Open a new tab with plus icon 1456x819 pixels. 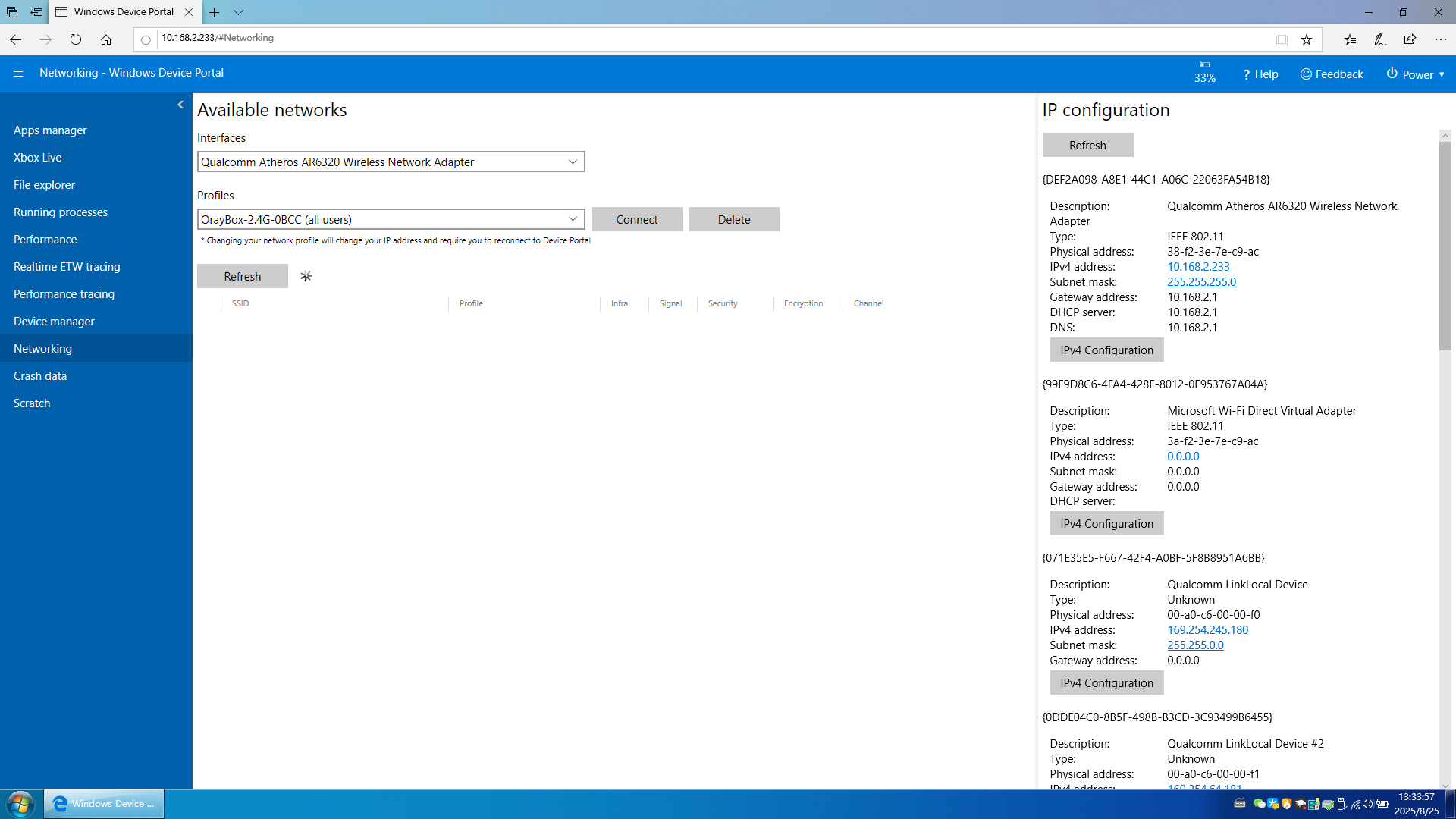pos(215,12)
